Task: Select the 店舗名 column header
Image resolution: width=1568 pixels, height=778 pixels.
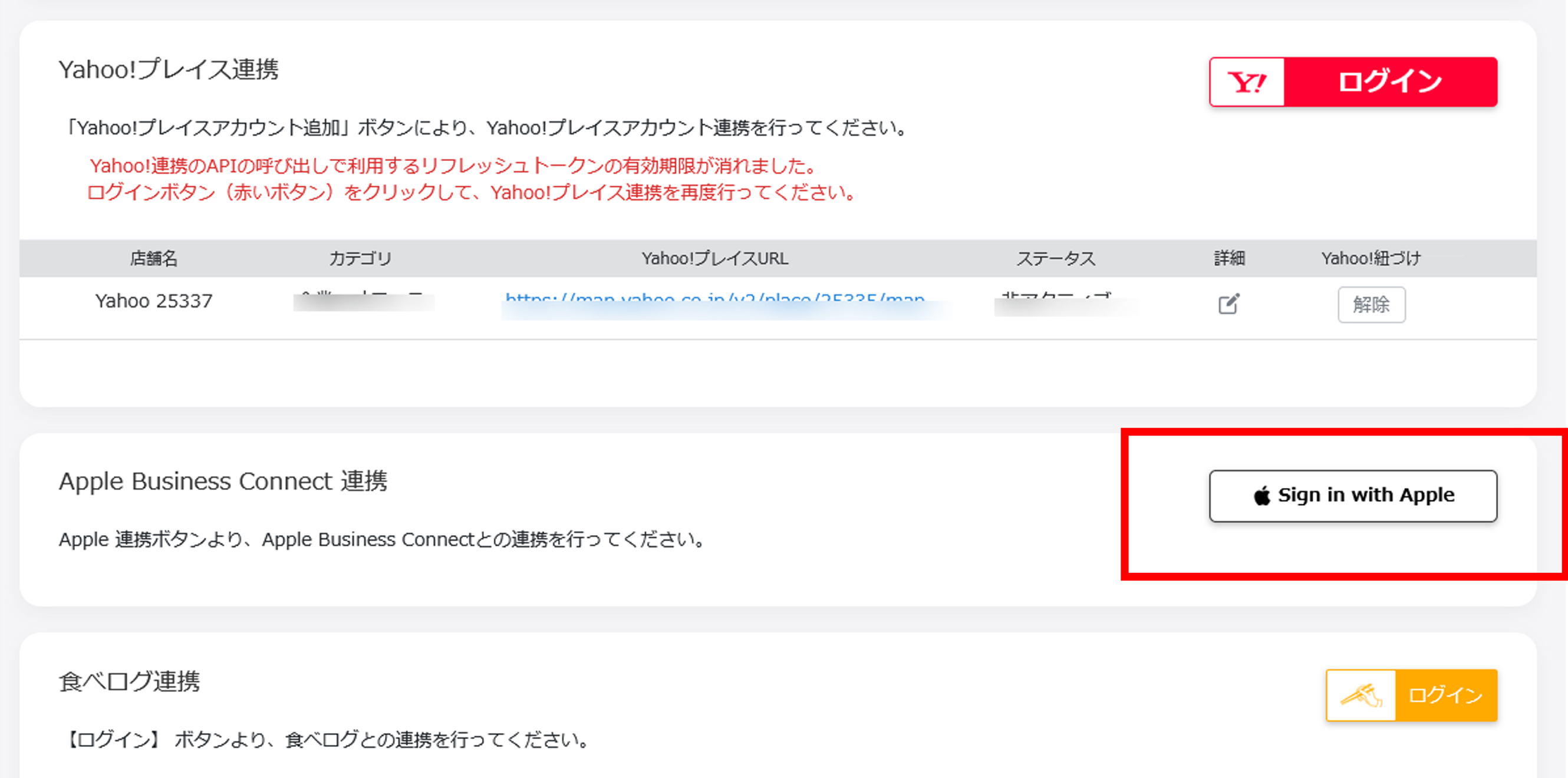Action: (x=153, y=259)
